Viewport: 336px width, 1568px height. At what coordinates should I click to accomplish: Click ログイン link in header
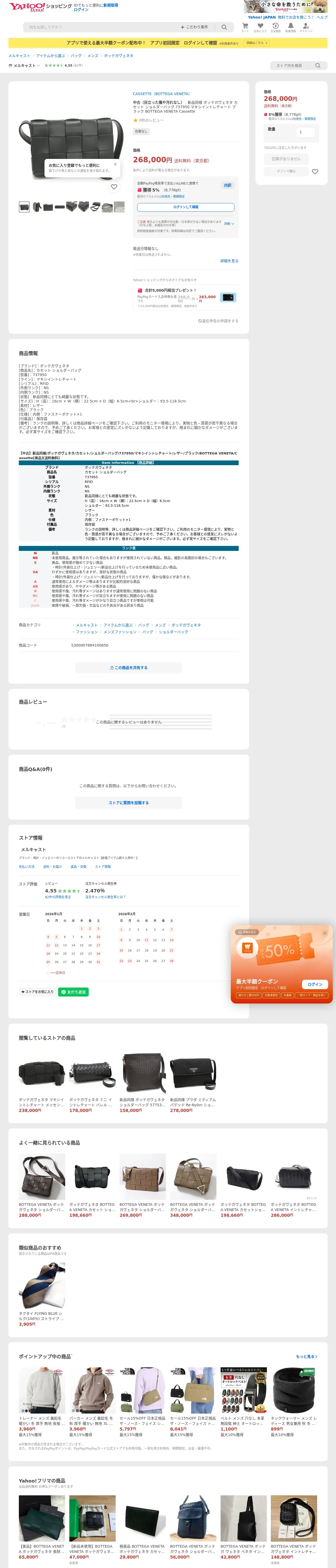pyautogui.click(x=81, y=10)
